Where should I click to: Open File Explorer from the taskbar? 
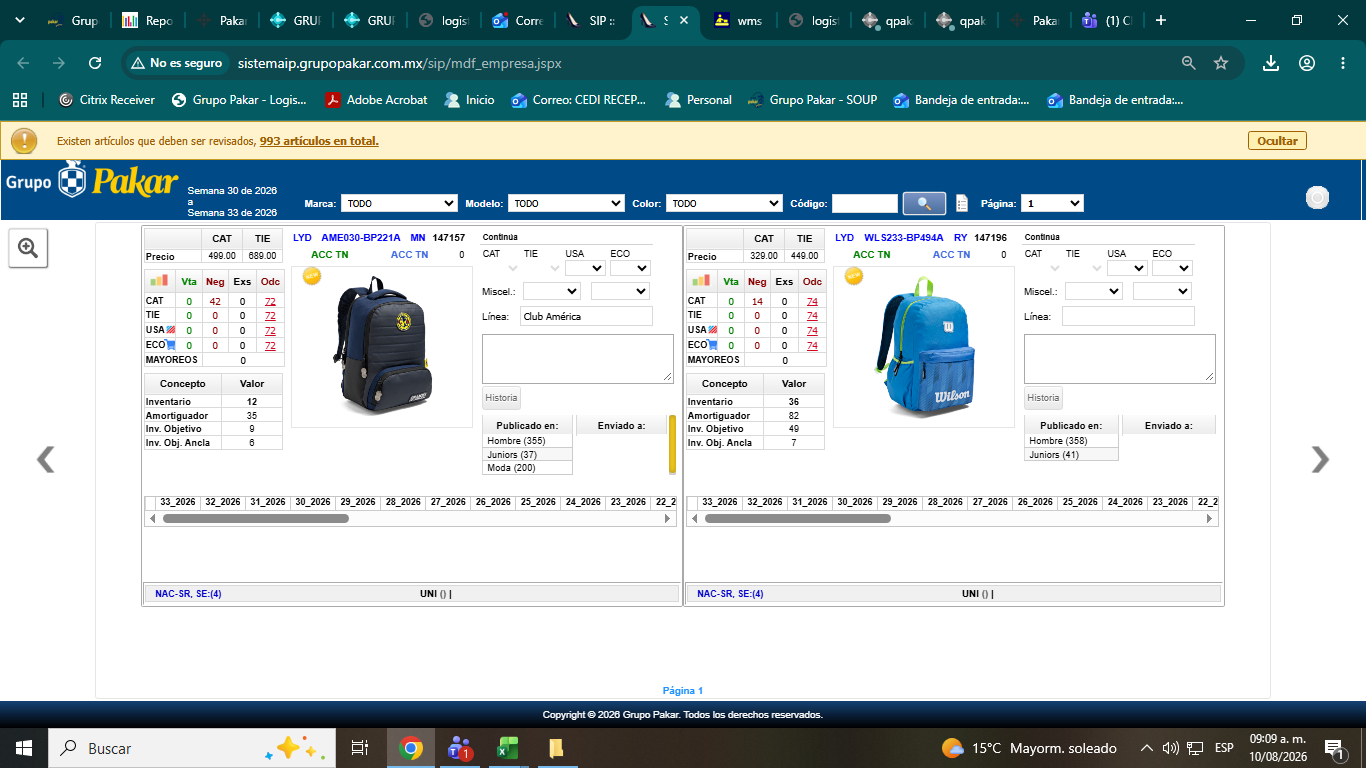point(556,748)
